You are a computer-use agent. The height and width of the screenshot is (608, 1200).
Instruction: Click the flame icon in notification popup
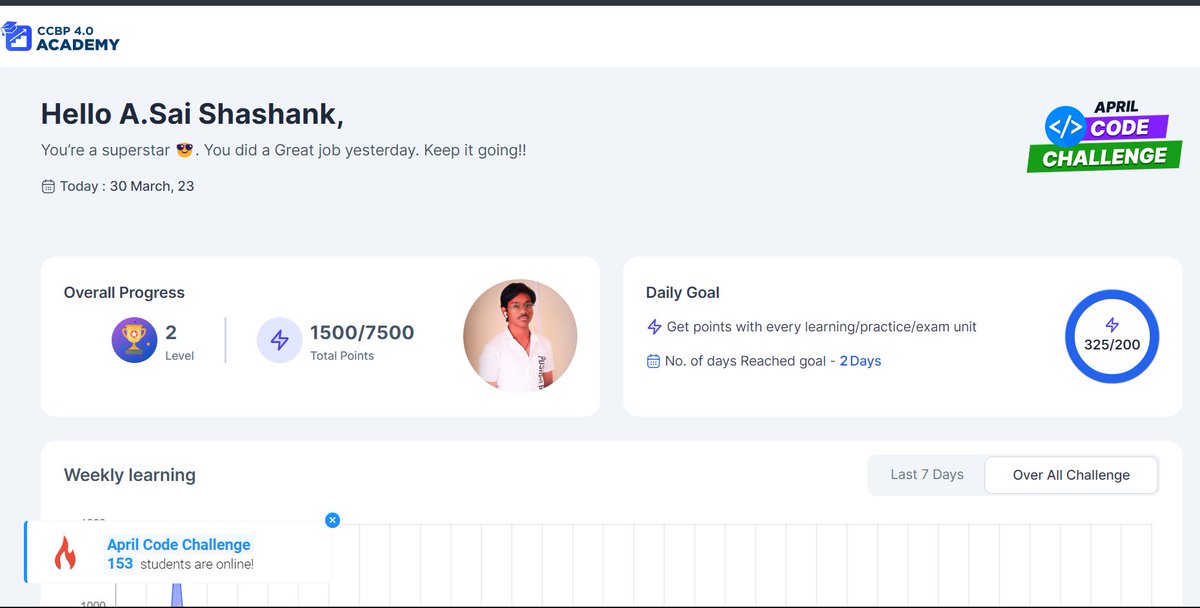click(65, 553)
